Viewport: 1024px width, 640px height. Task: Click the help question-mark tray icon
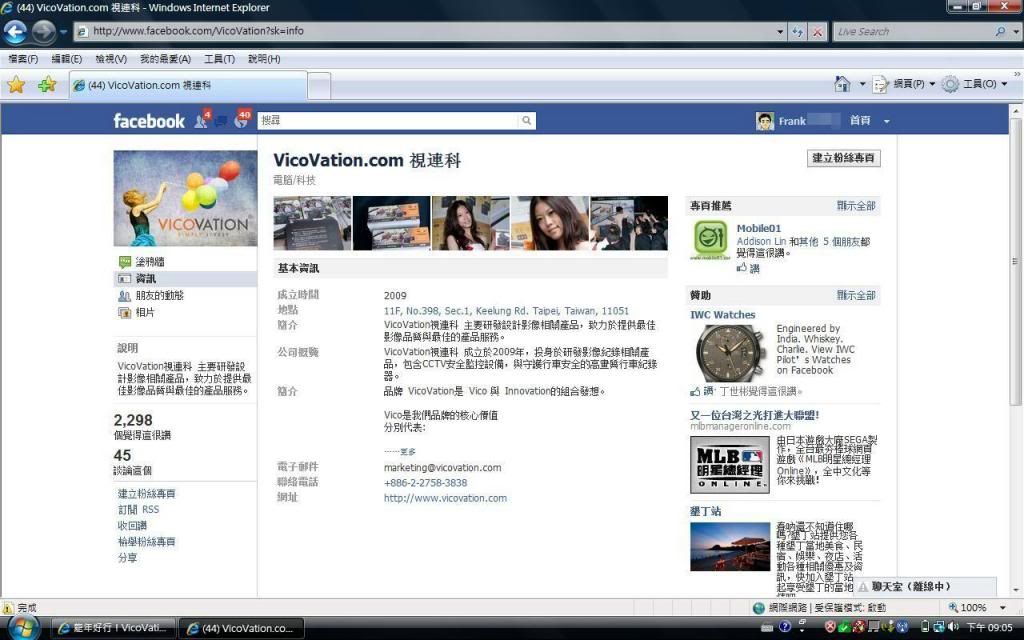tap(785, 627)
